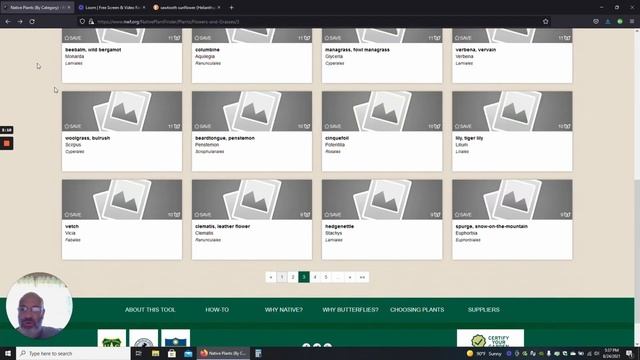Open the Why Native? footer link

(x=284, y=310)
